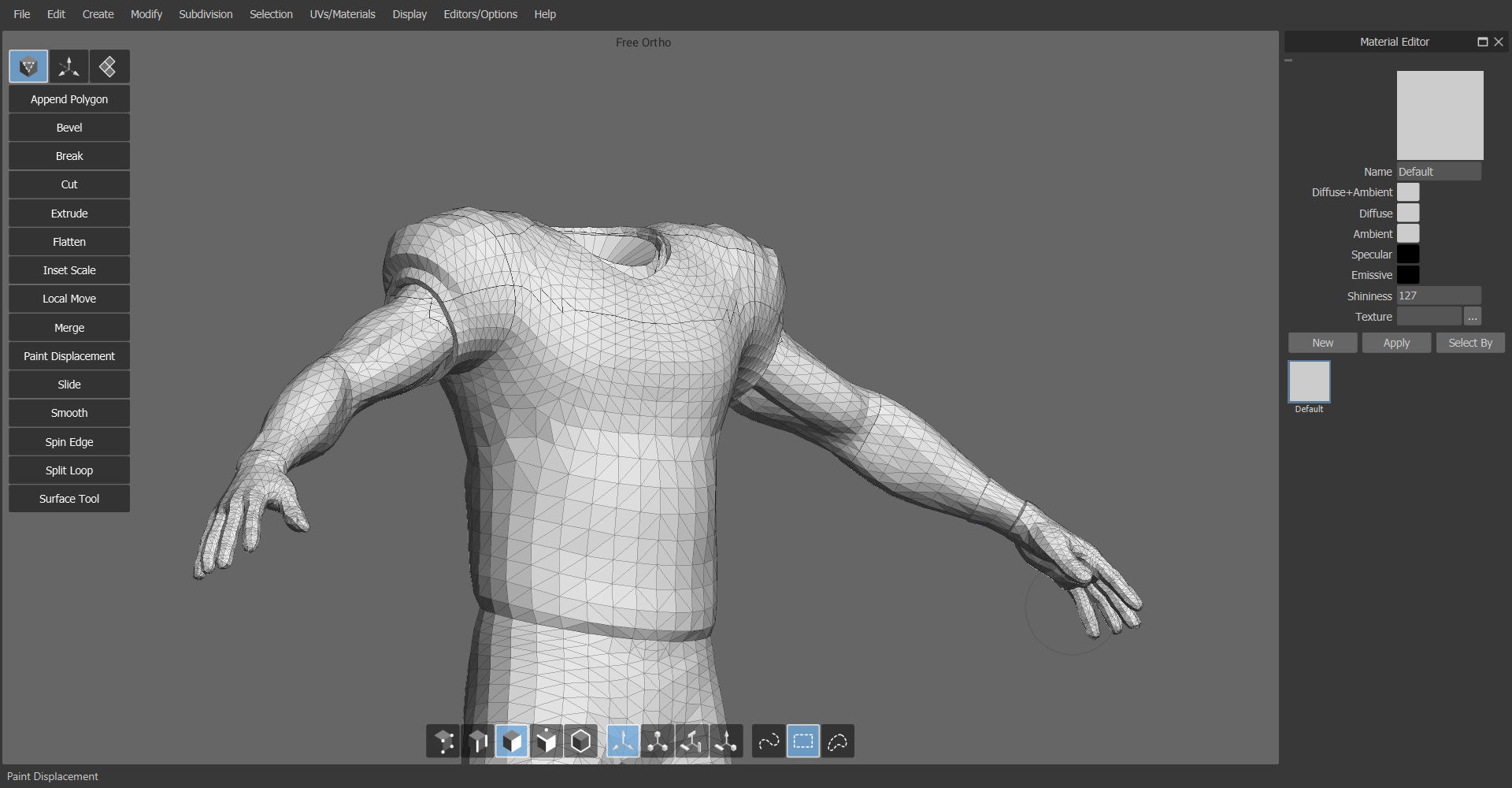Select the face display mode cube icon

tap(512, 741)
